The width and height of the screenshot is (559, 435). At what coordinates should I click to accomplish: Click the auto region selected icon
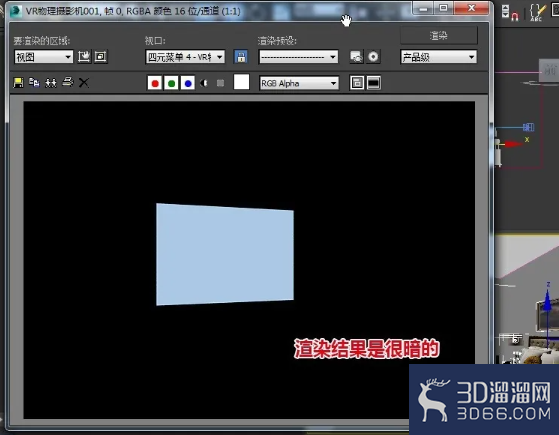tap(101, 56)
